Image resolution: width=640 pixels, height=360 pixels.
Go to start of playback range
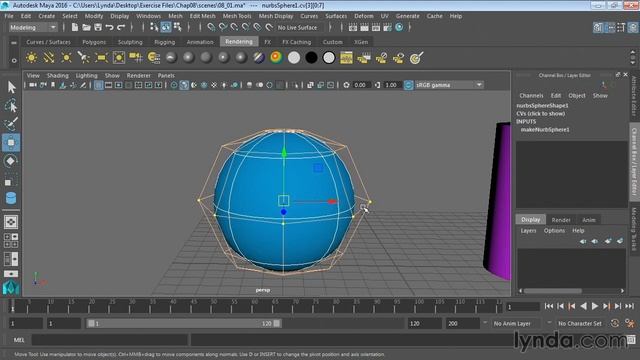[549, 306]
